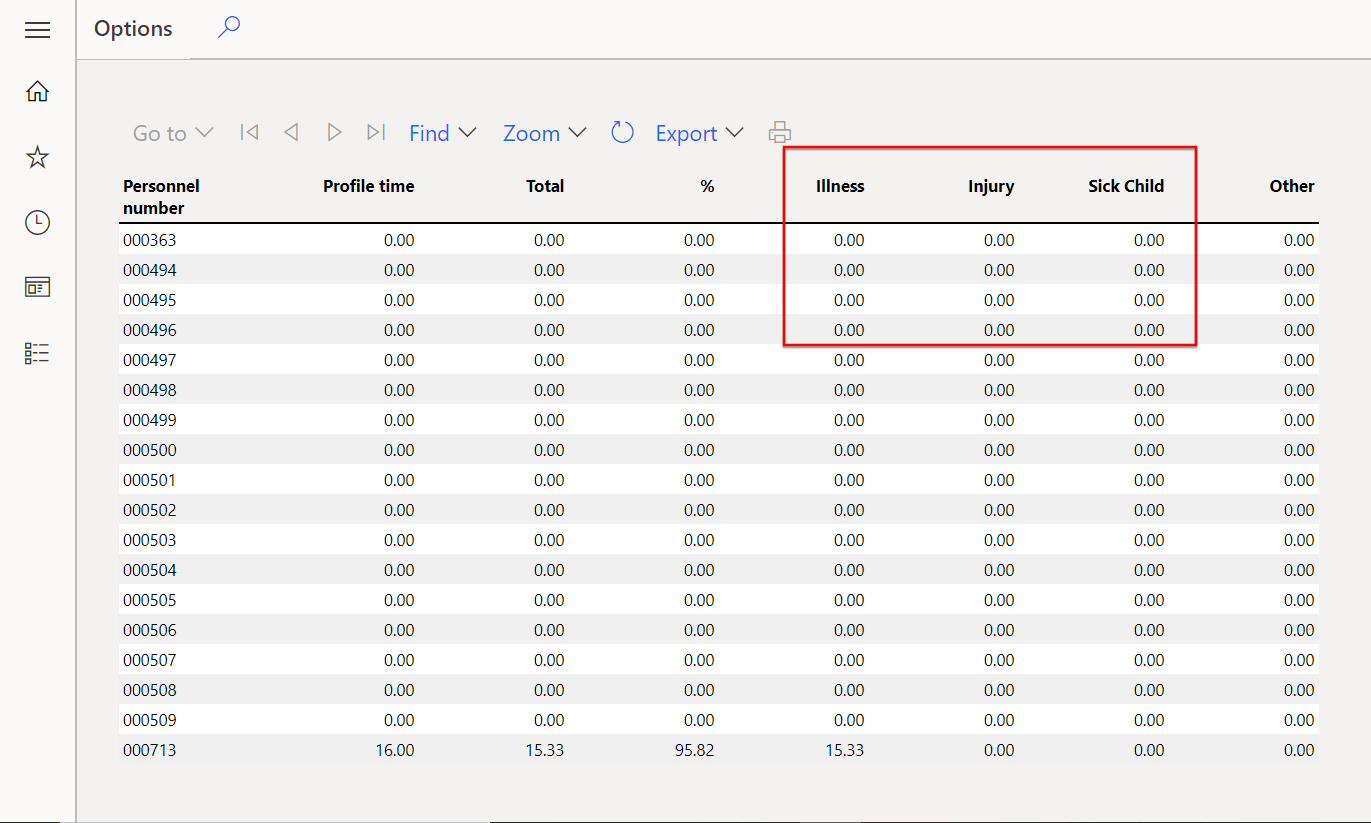Open the Zoom level dropdown
This screenshot has width=1371, height=823.
pos(544,132)
